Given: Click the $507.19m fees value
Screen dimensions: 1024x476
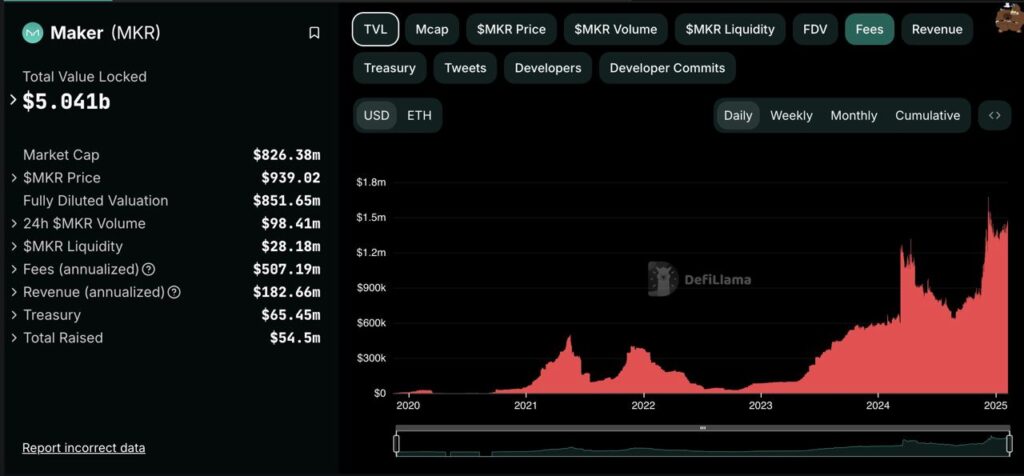Looking at the screenshot, I should point(287,269).
